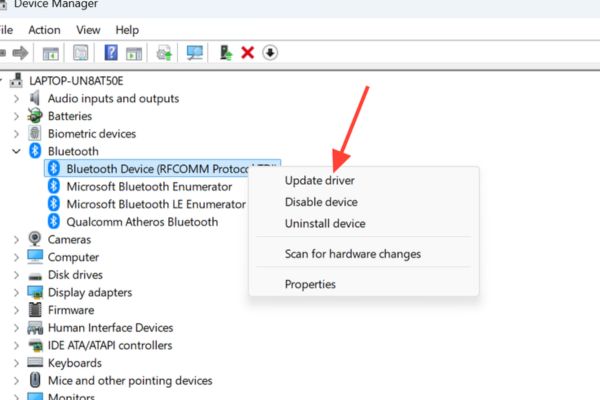Click the speaker icon for Audio inputs
This screenshot has width=600, height=400.
tap(35, 98)
